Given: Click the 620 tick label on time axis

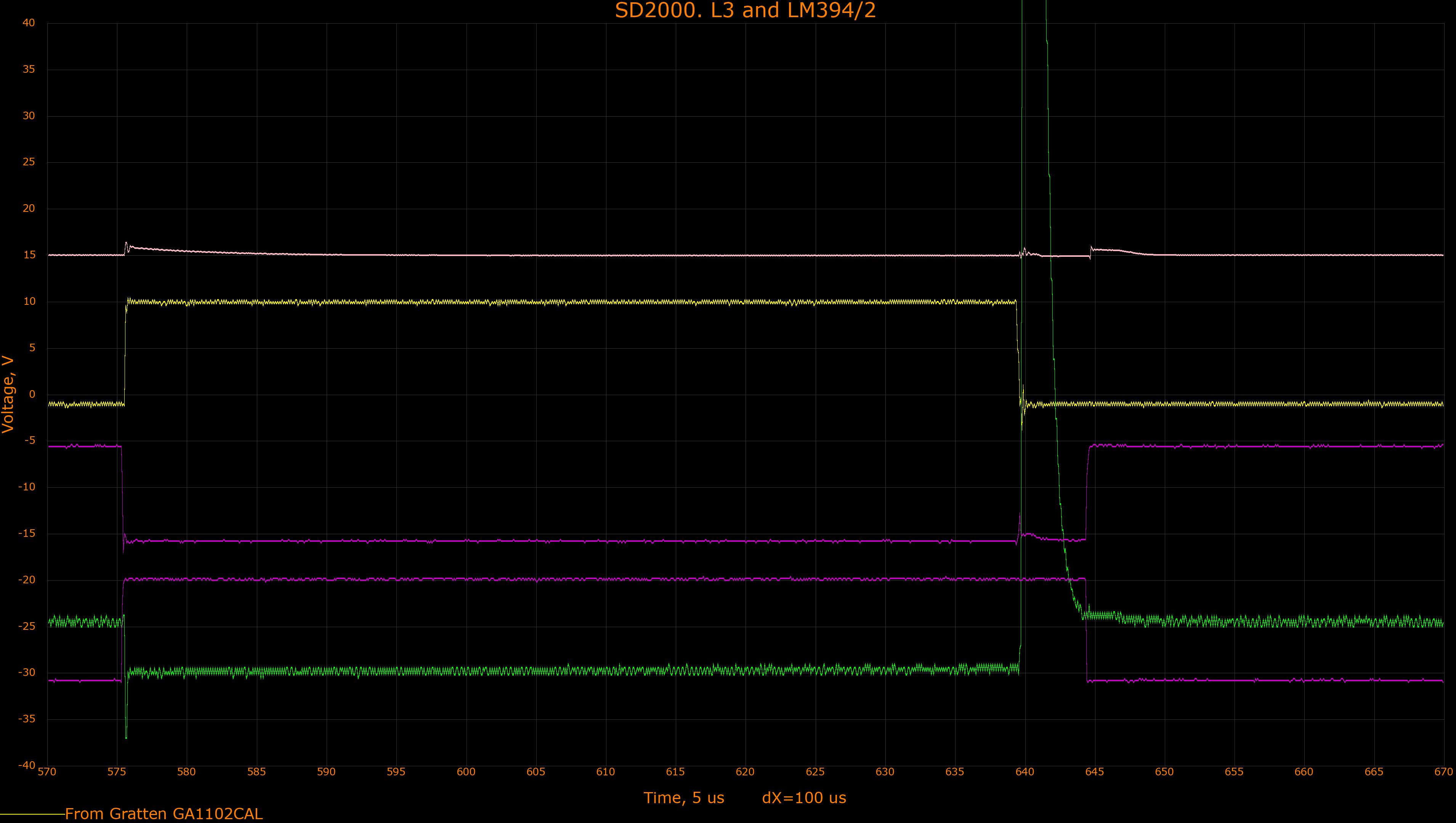Looking at the screenshot, I should (745, 772).
